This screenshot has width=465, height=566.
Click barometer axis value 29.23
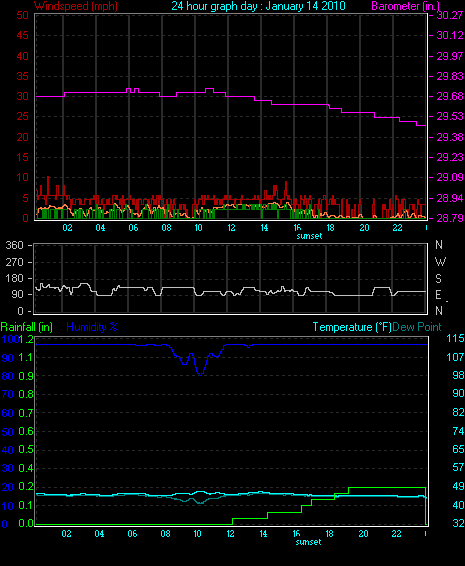(450, 157)
